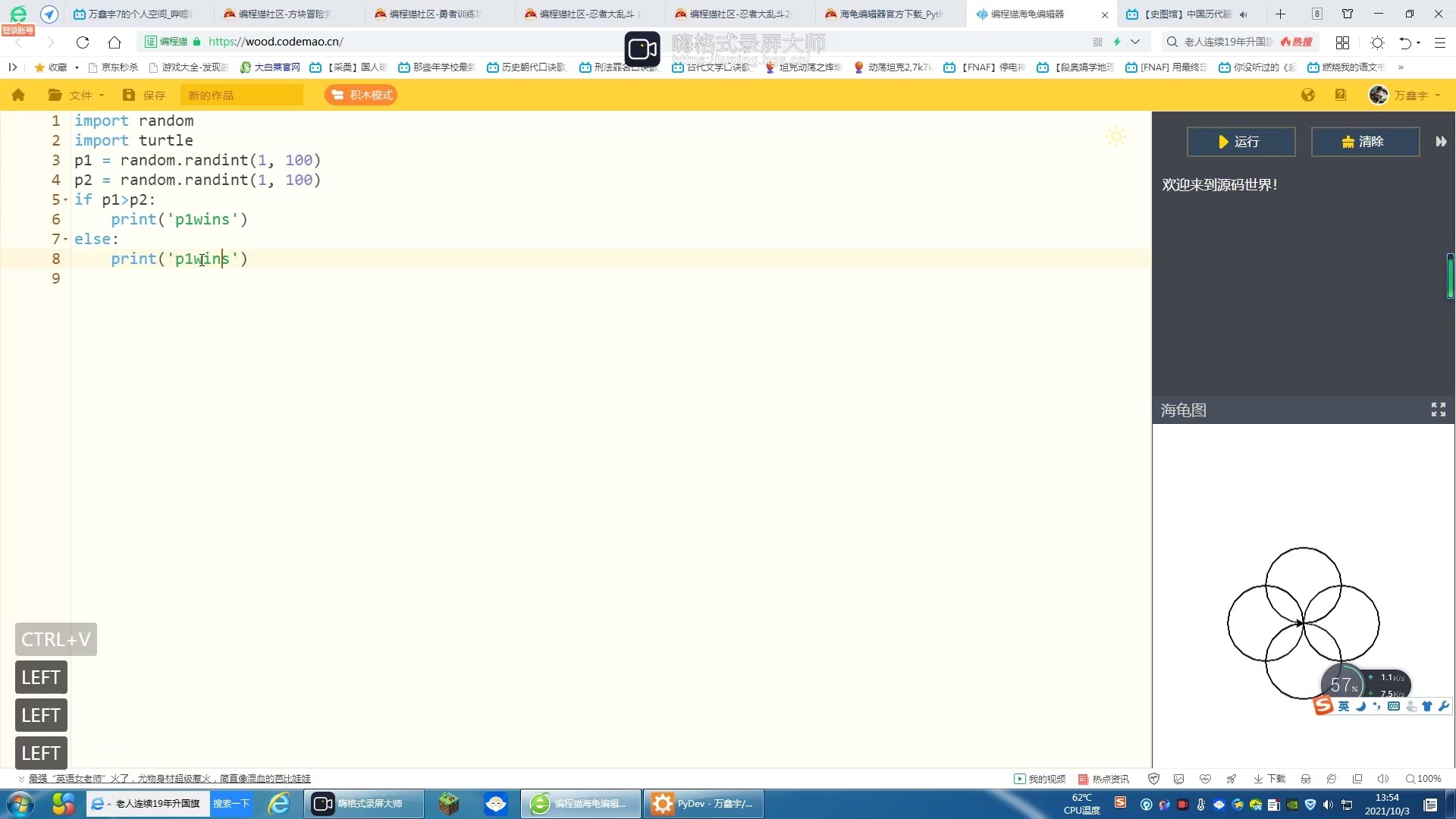The height and width of the screenshot is (819, 1456).
Task: Fold the else block on line 7
Action: click(x=66, y=240)
